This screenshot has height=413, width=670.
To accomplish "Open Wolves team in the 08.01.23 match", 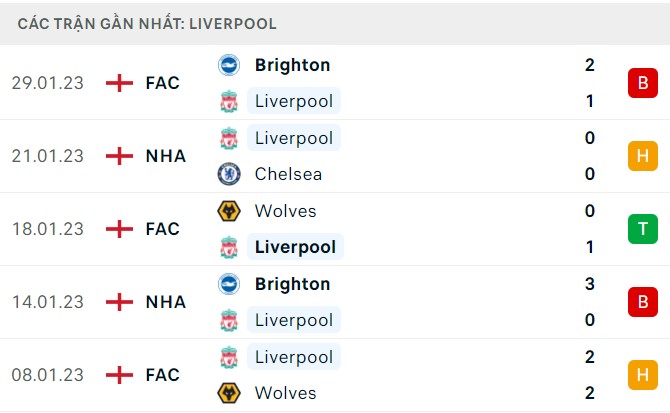I will (x=285, y=393).
